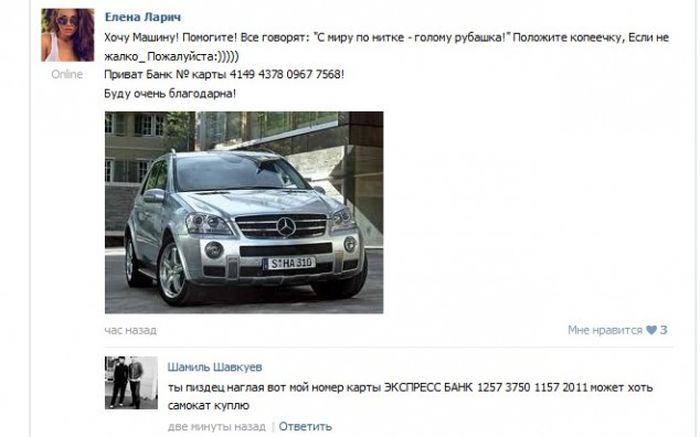The height and width of the screenshot is (437, 700).
Task: Open the comment timestamp две минуты назад
Action: pyautogui.click(x=217, y=427)
